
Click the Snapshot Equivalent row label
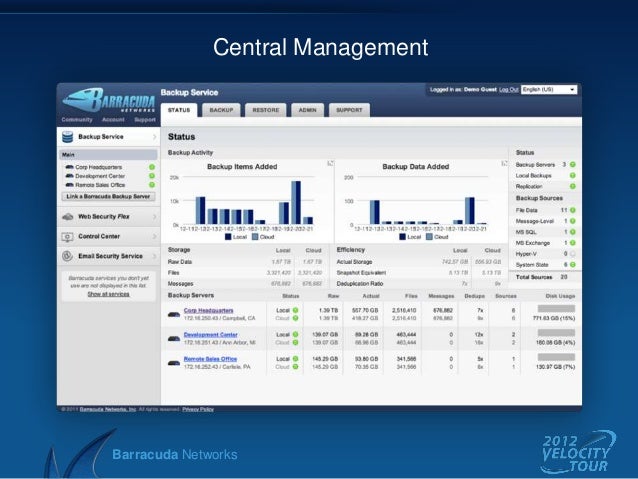point(361,273)
